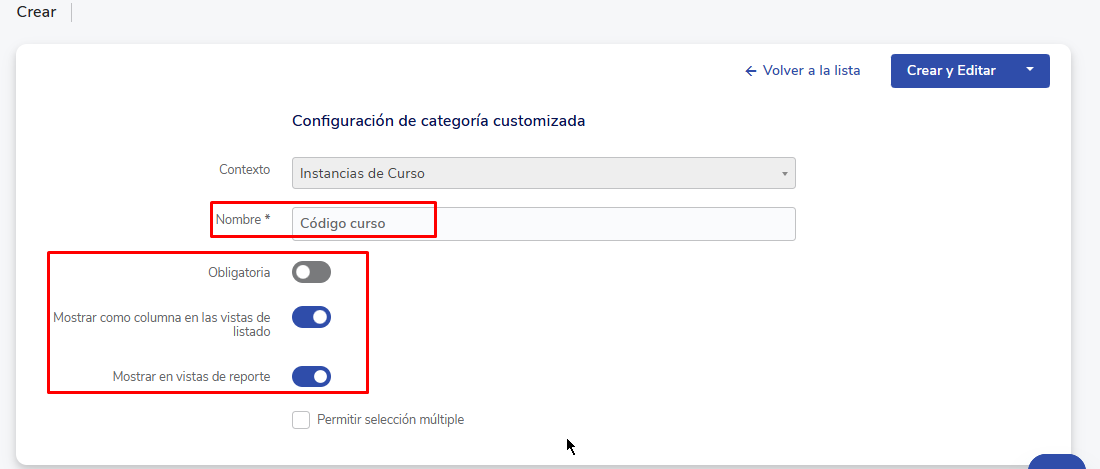The image size is (1100, 469).
Task: Click the Permitir selección múltiple label text
Action: [x=390, y=420]
